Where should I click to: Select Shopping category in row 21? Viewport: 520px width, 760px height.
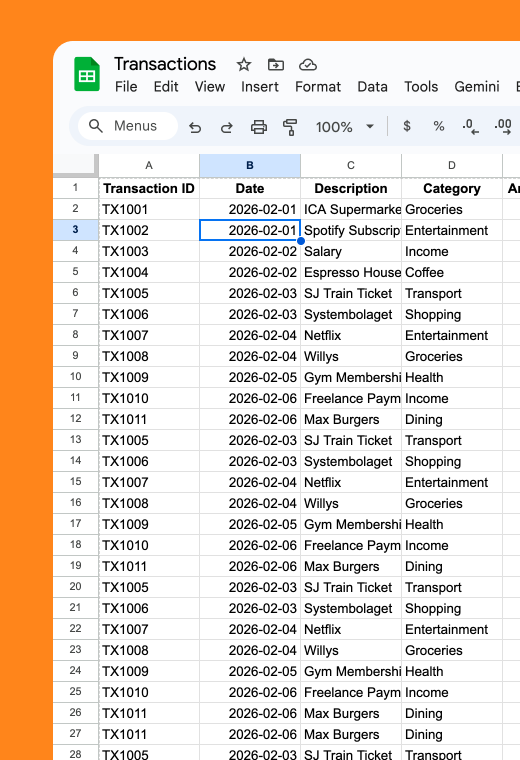(x=452, y=608)
